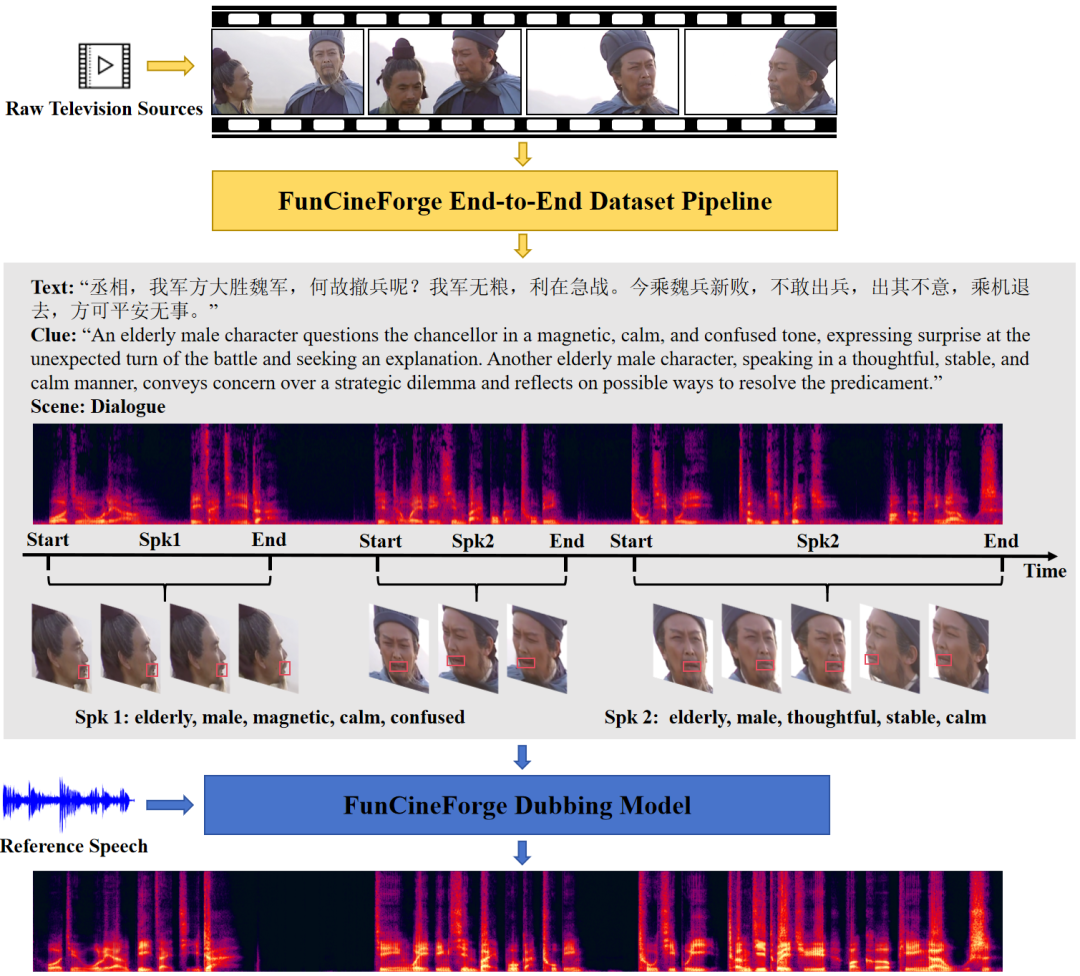The image size is (1080, 976).
Task: Click the blue reference speech waveform
Action: tap(68, 802)
